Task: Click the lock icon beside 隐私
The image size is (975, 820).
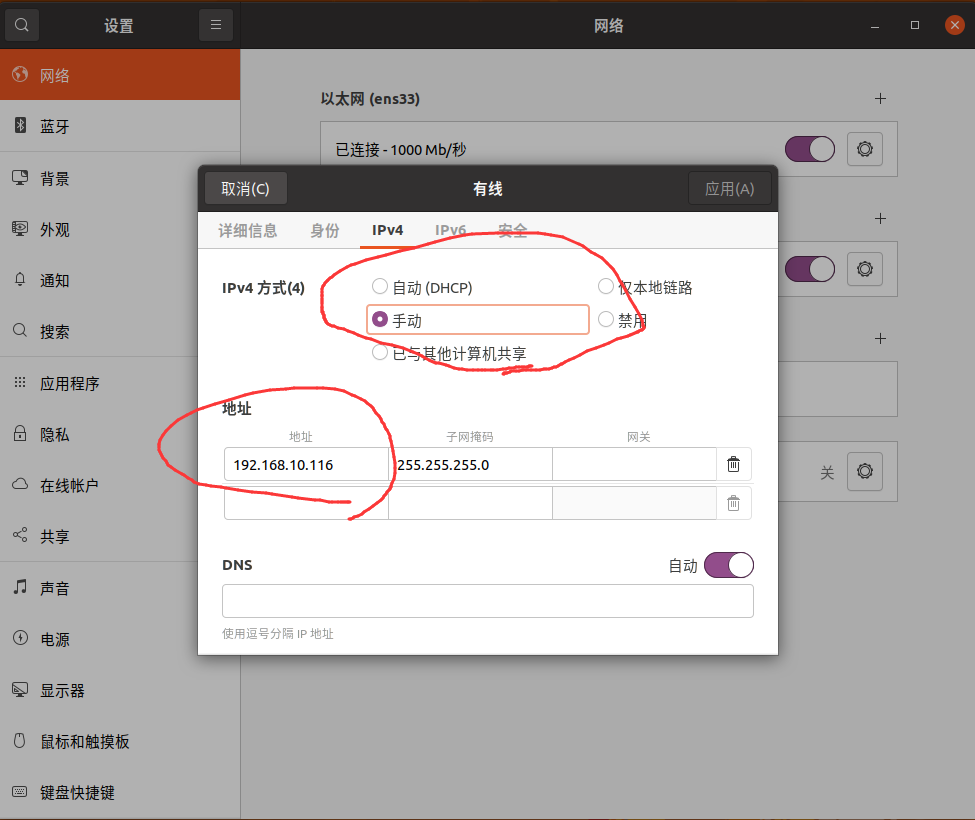Action: (x=20, y=433)
